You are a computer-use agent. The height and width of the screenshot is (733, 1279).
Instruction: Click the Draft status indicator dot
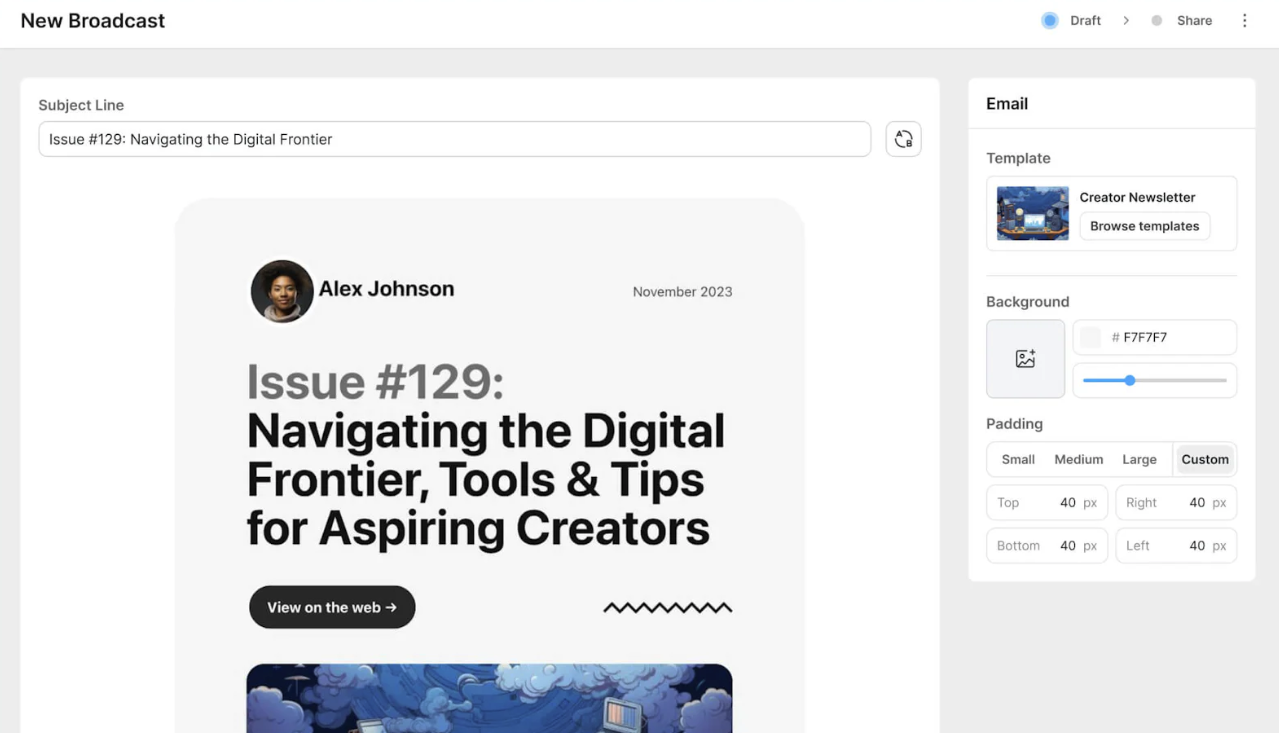(x=1049, y=20)
